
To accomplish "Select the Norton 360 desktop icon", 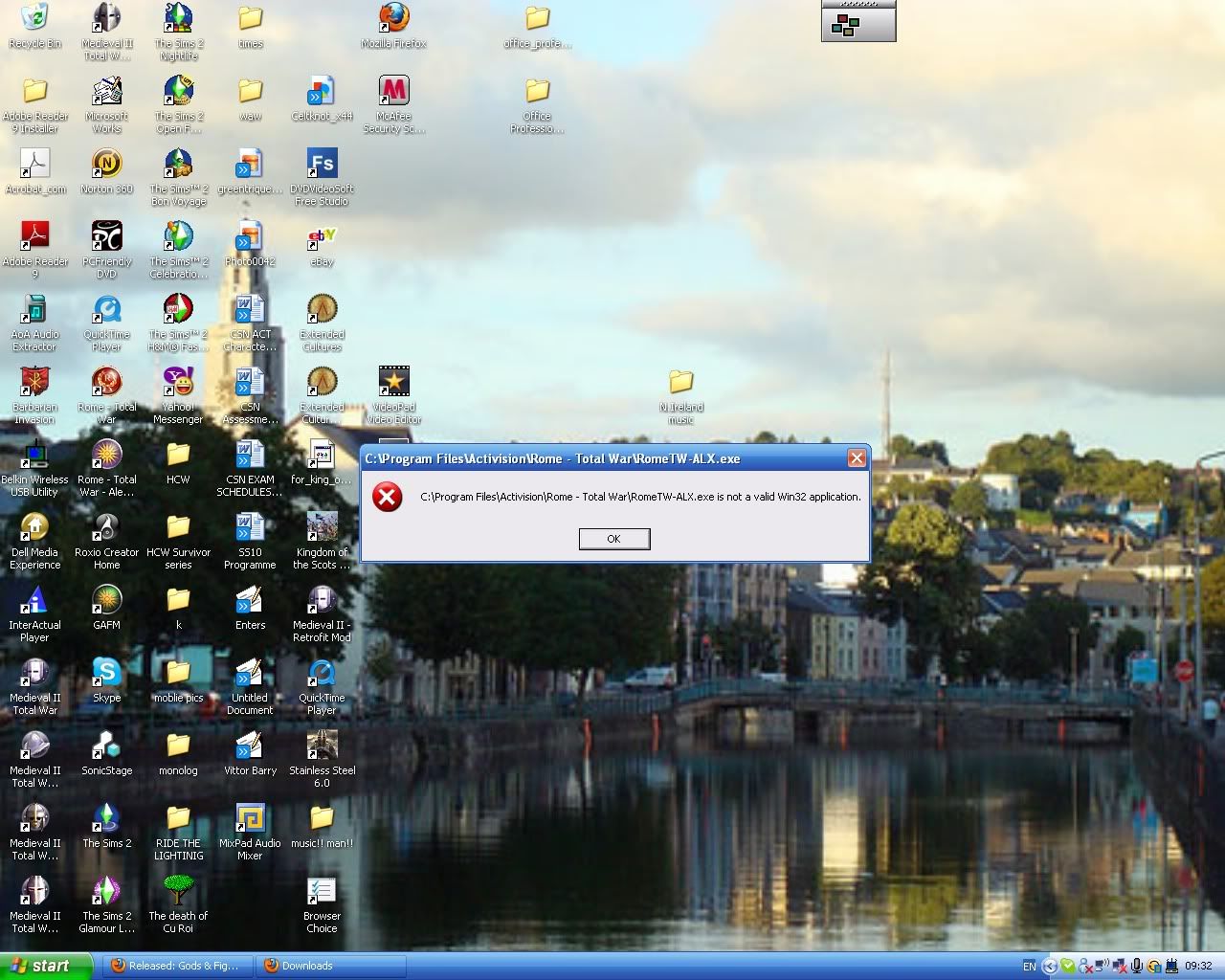I will (106, 165).
